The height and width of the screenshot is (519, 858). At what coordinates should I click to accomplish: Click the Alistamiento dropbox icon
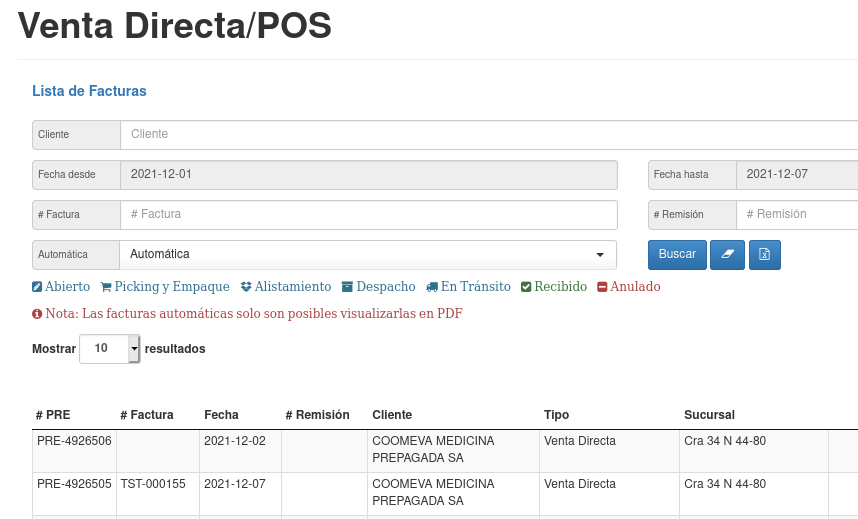(x=246, y=287)
